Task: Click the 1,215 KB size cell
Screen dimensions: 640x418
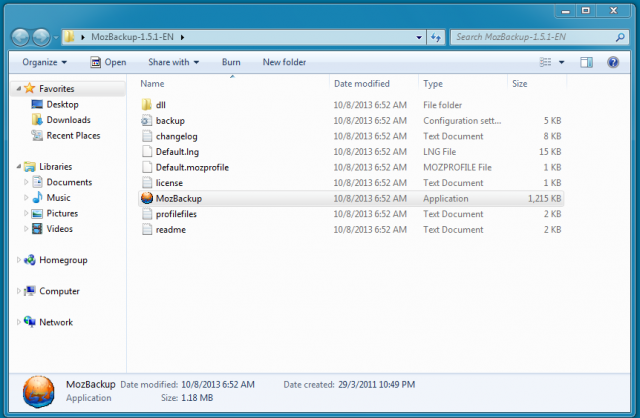Action: coord(544,199)
